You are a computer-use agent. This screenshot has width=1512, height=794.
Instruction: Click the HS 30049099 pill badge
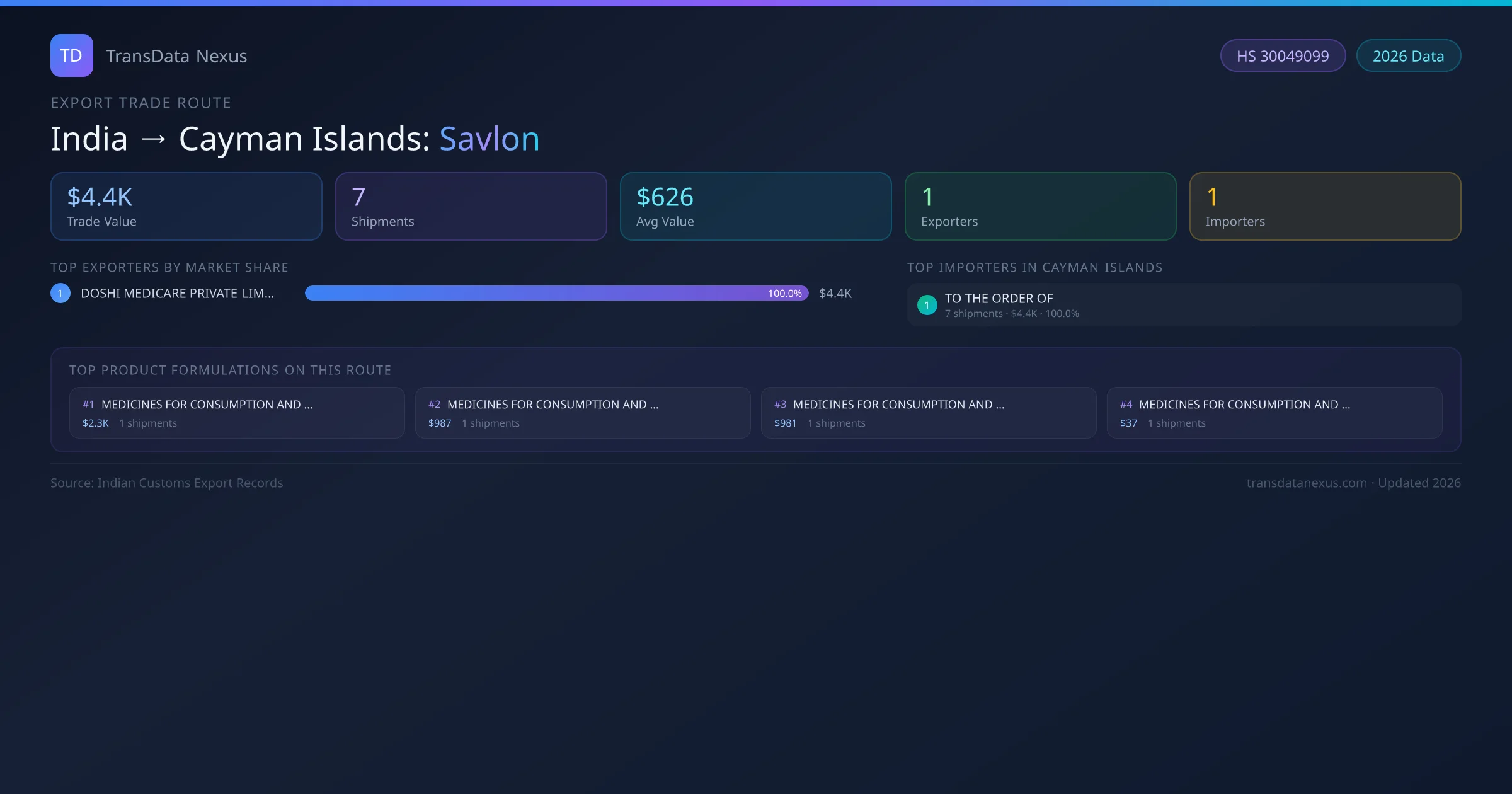[1282, 56]
